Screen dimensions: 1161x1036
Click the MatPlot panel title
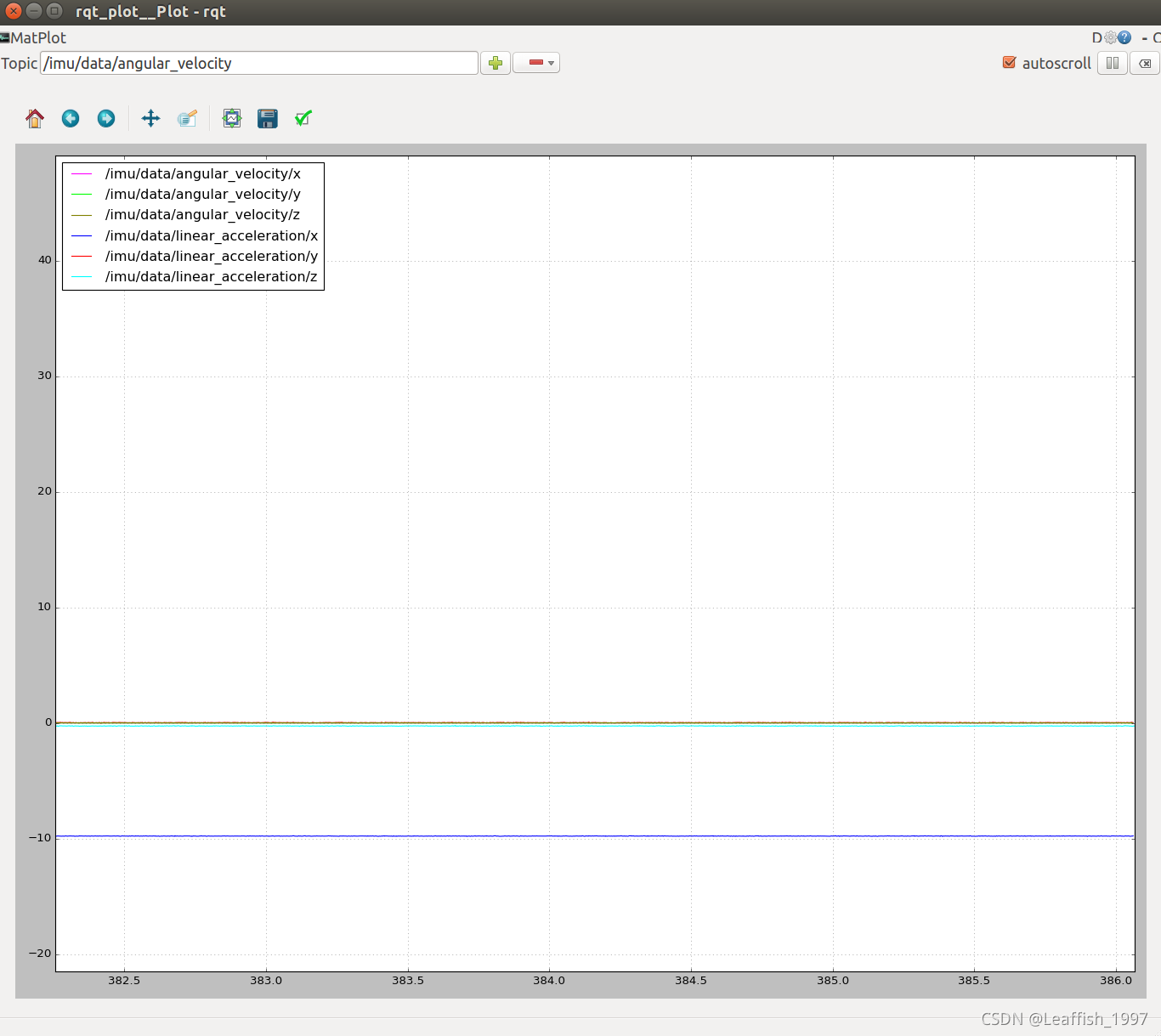click(38, 37)
